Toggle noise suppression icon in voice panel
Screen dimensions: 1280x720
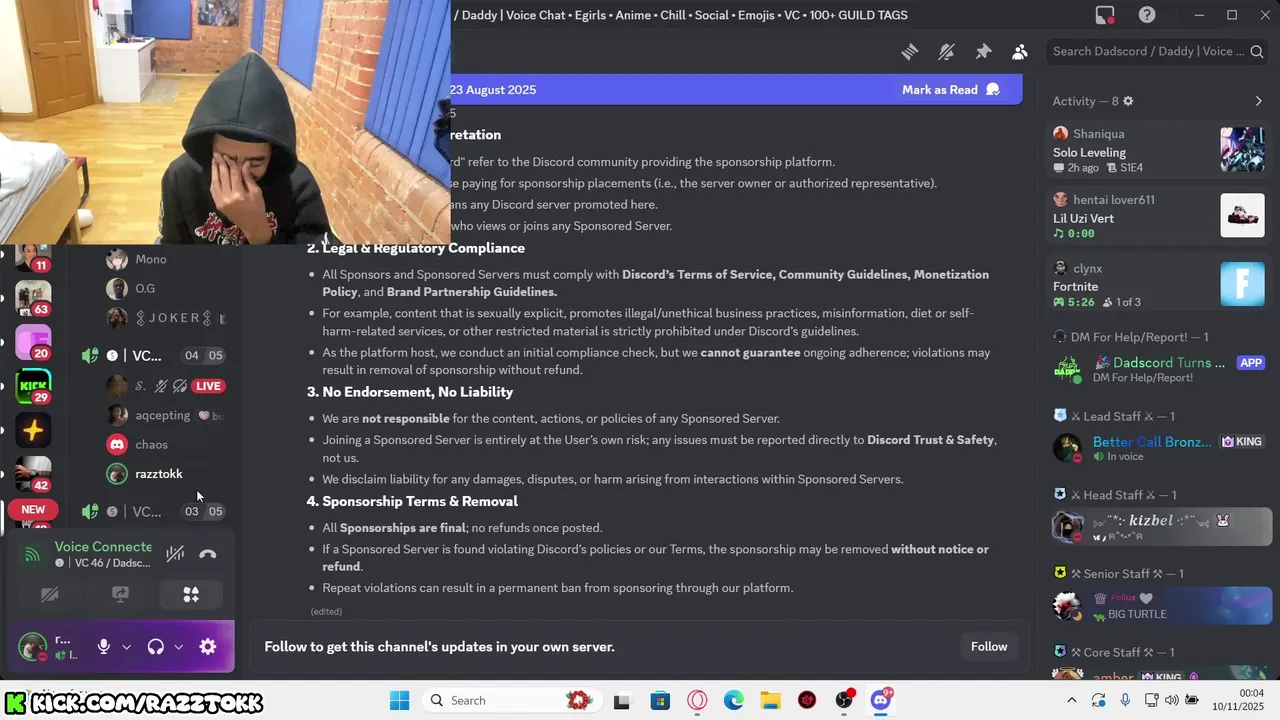[x=175, y=554]
